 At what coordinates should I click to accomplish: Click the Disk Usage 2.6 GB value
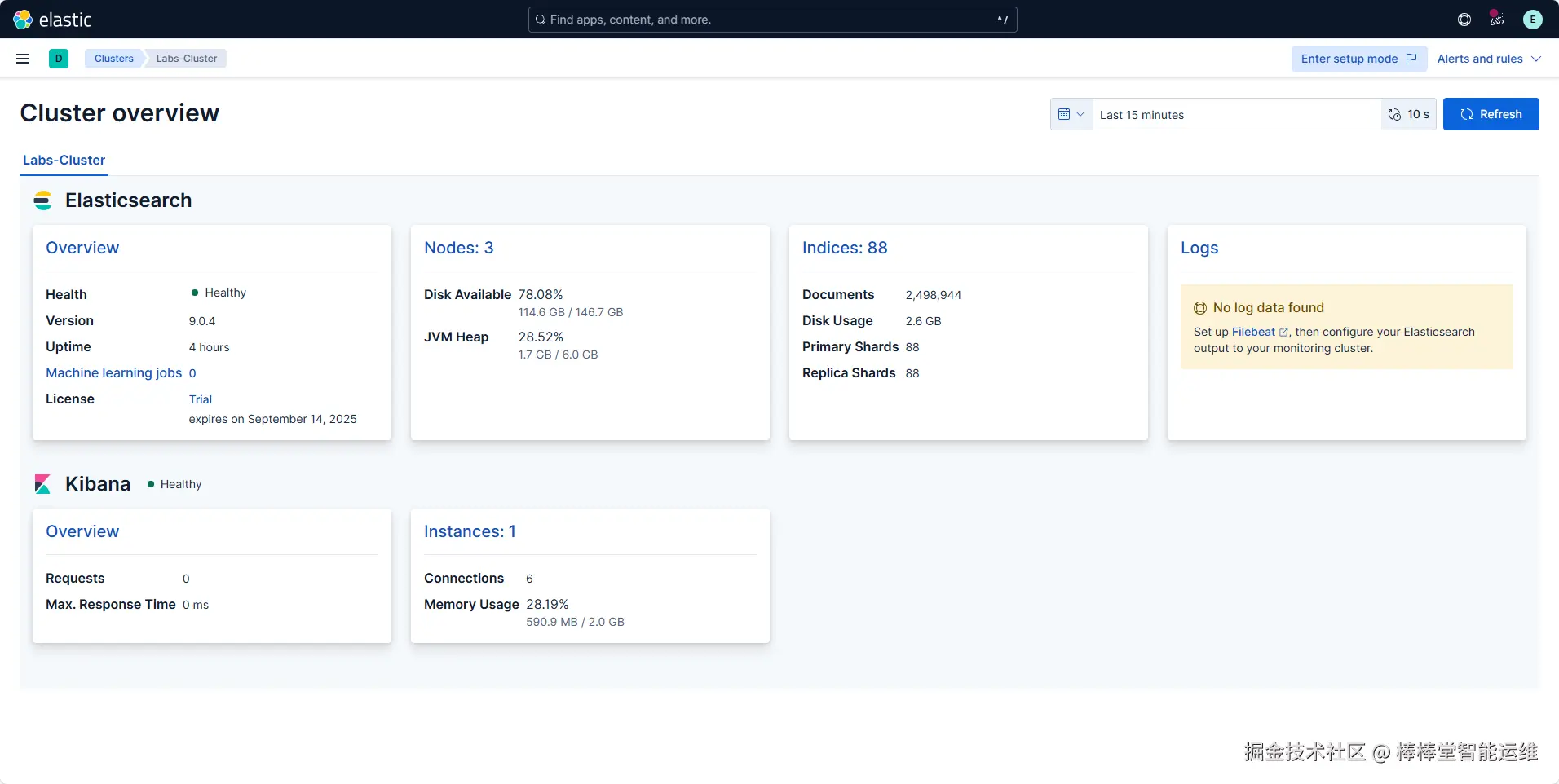(x=924, y=321)
